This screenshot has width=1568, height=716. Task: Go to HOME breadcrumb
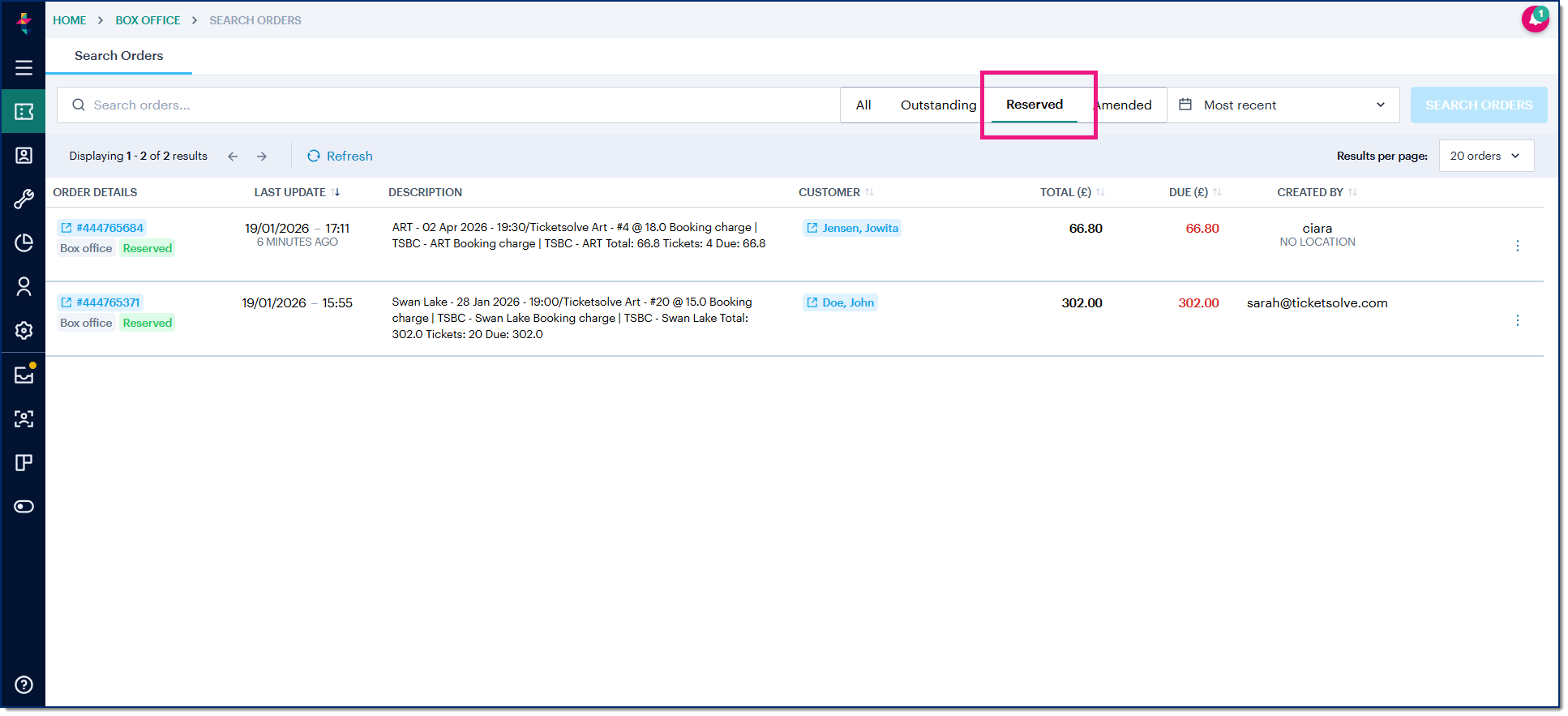click(70, 20)
